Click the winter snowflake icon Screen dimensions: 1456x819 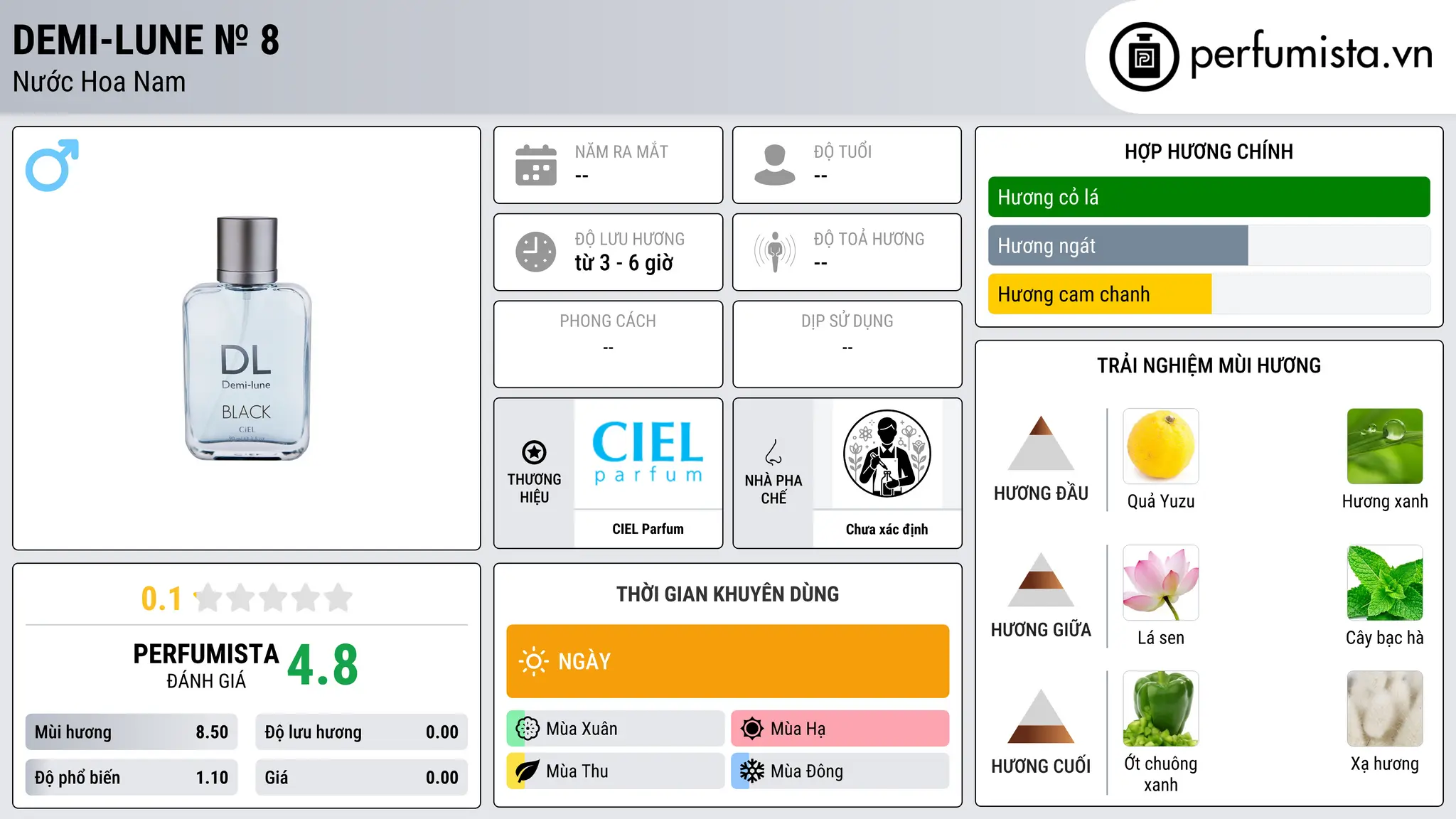(x=752, y=771)
